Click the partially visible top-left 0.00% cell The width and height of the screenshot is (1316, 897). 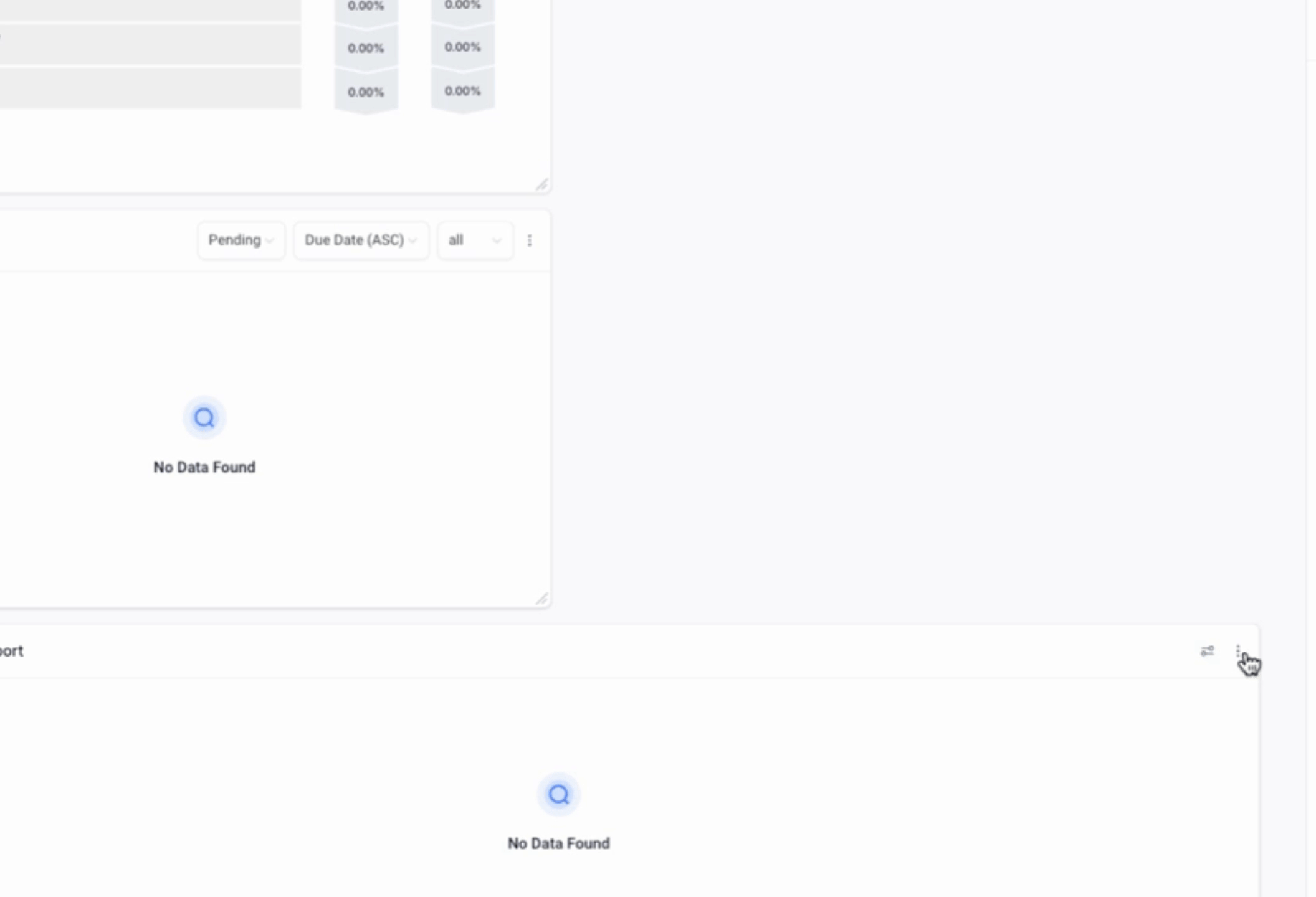[x=366, y=6]
